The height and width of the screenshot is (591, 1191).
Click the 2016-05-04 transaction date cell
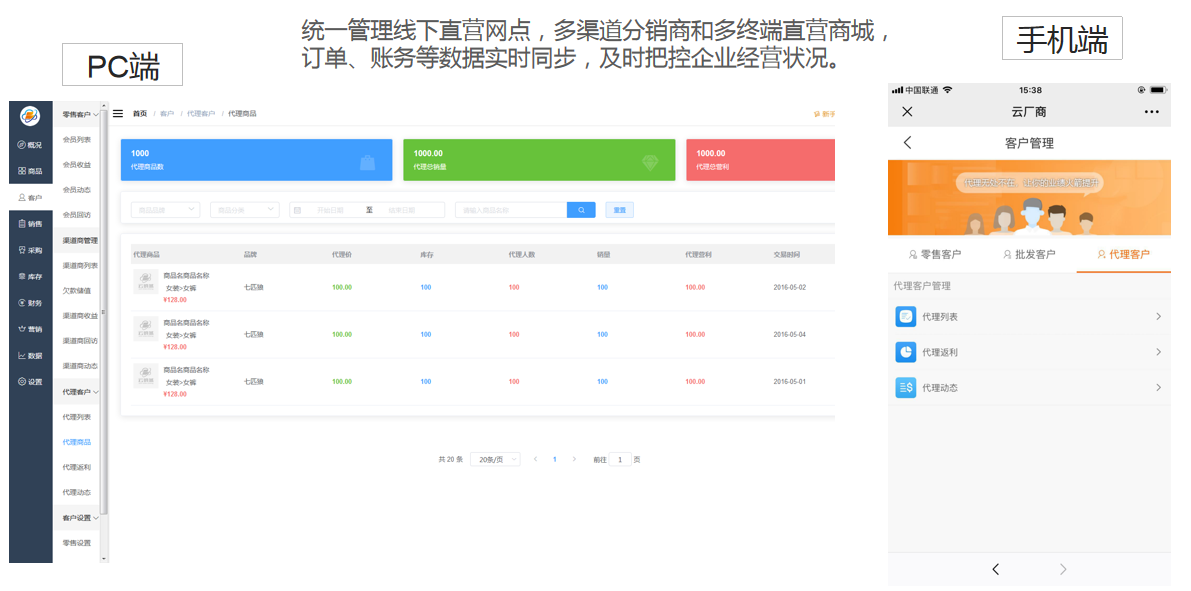(x=788, y=334)
